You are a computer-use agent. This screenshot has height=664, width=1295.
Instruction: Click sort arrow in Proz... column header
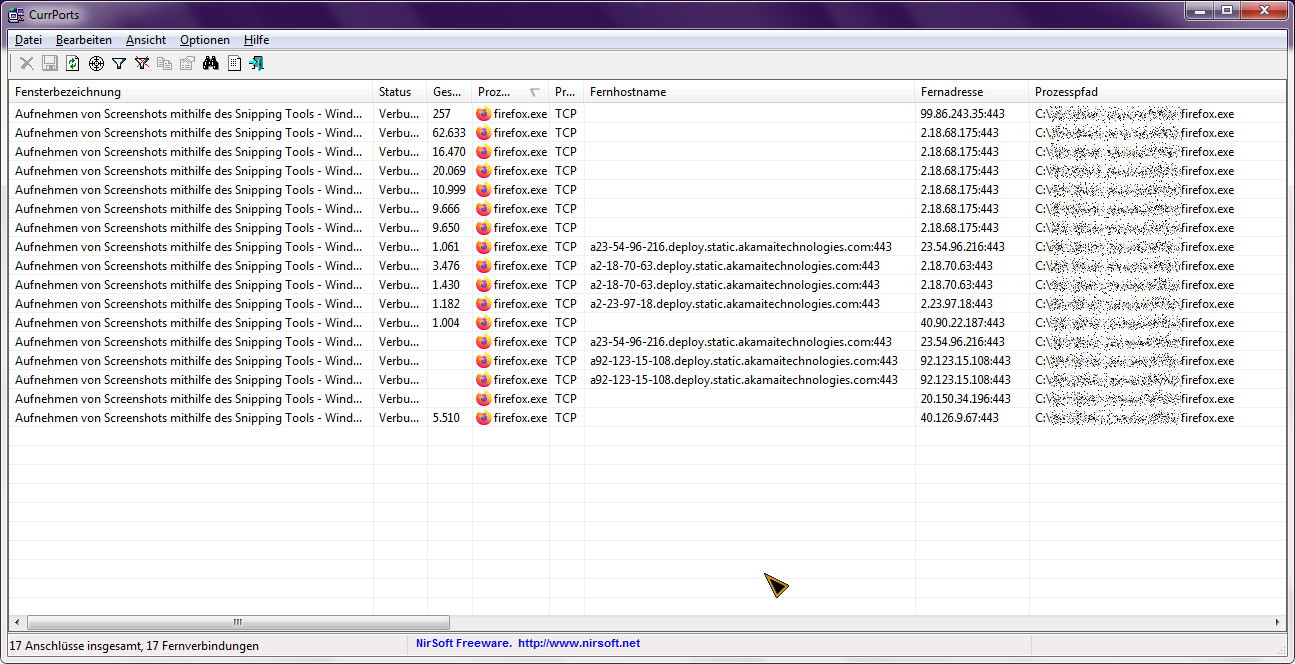click(x=535, y=92)
